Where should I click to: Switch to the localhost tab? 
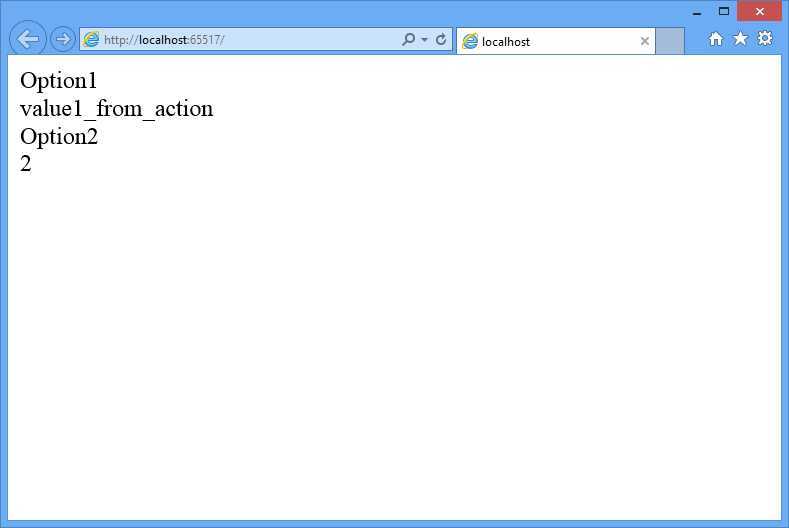pyautogui.click(x=556, y=41)
